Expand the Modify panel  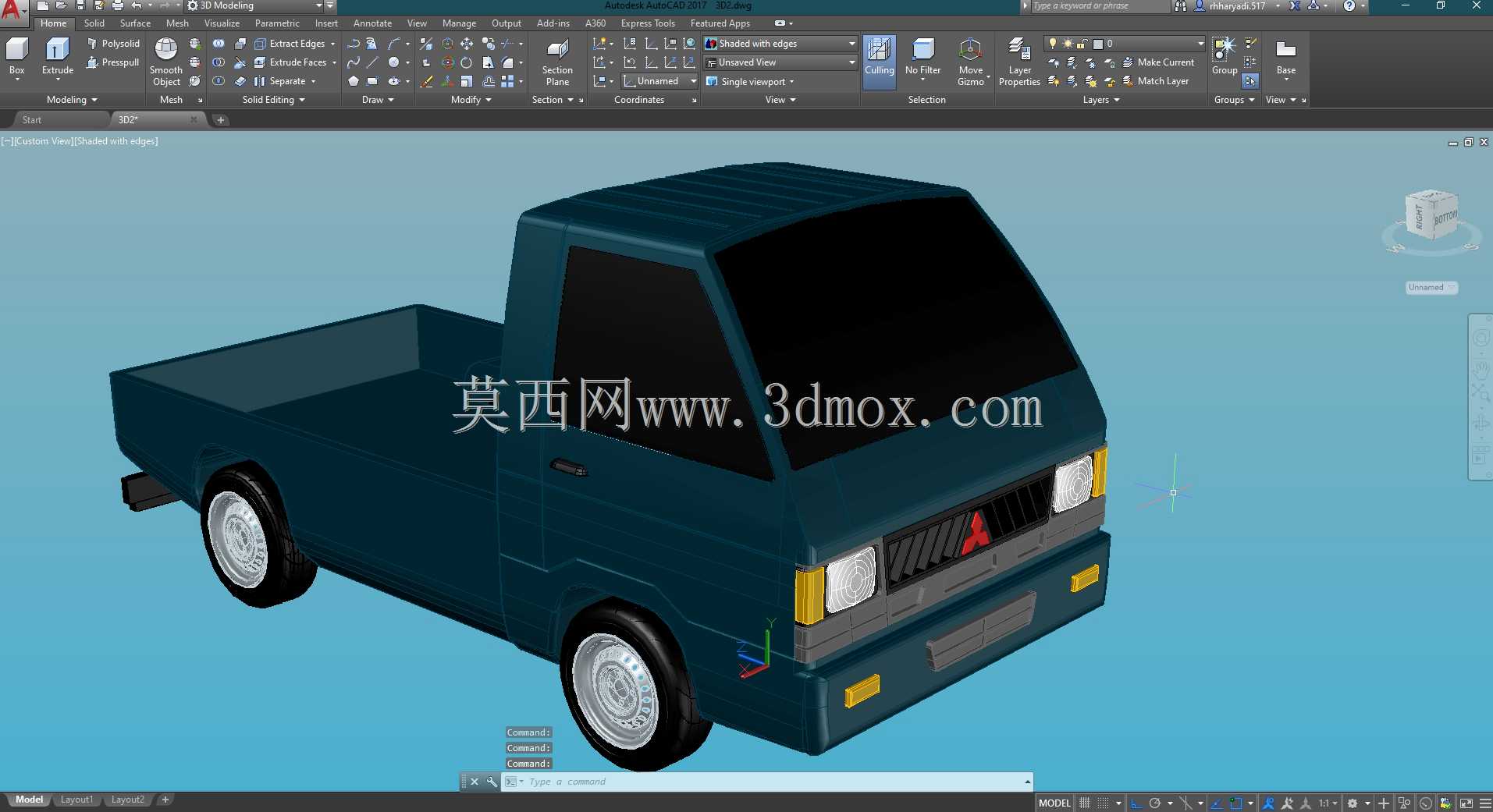(x=471, y=100)
